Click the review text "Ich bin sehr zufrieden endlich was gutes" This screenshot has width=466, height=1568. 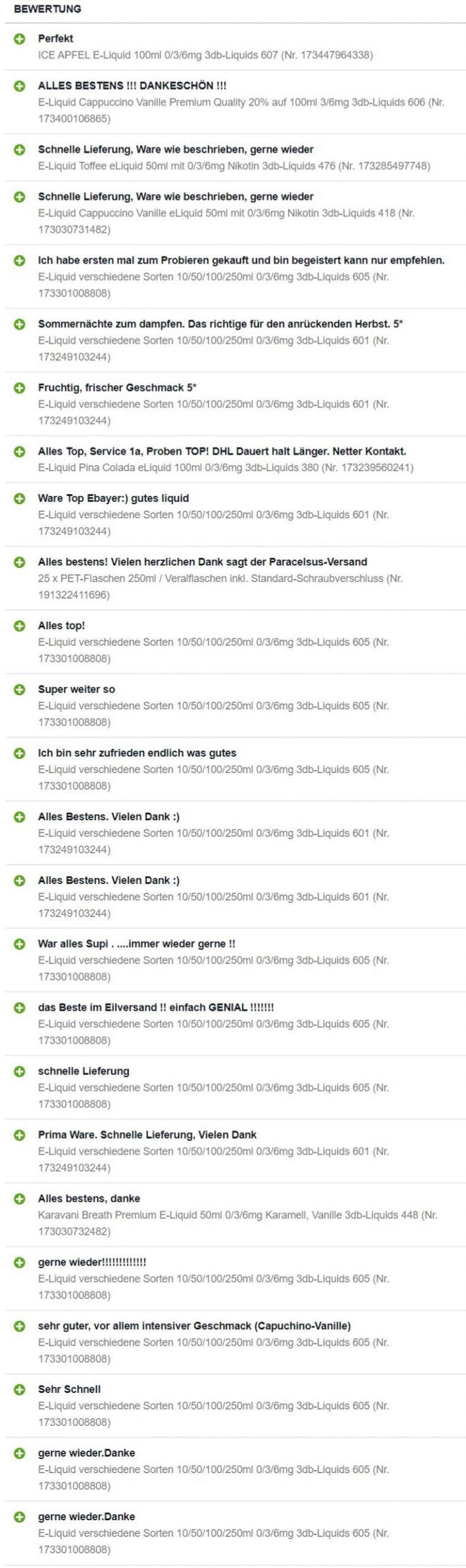click(137, 753)
